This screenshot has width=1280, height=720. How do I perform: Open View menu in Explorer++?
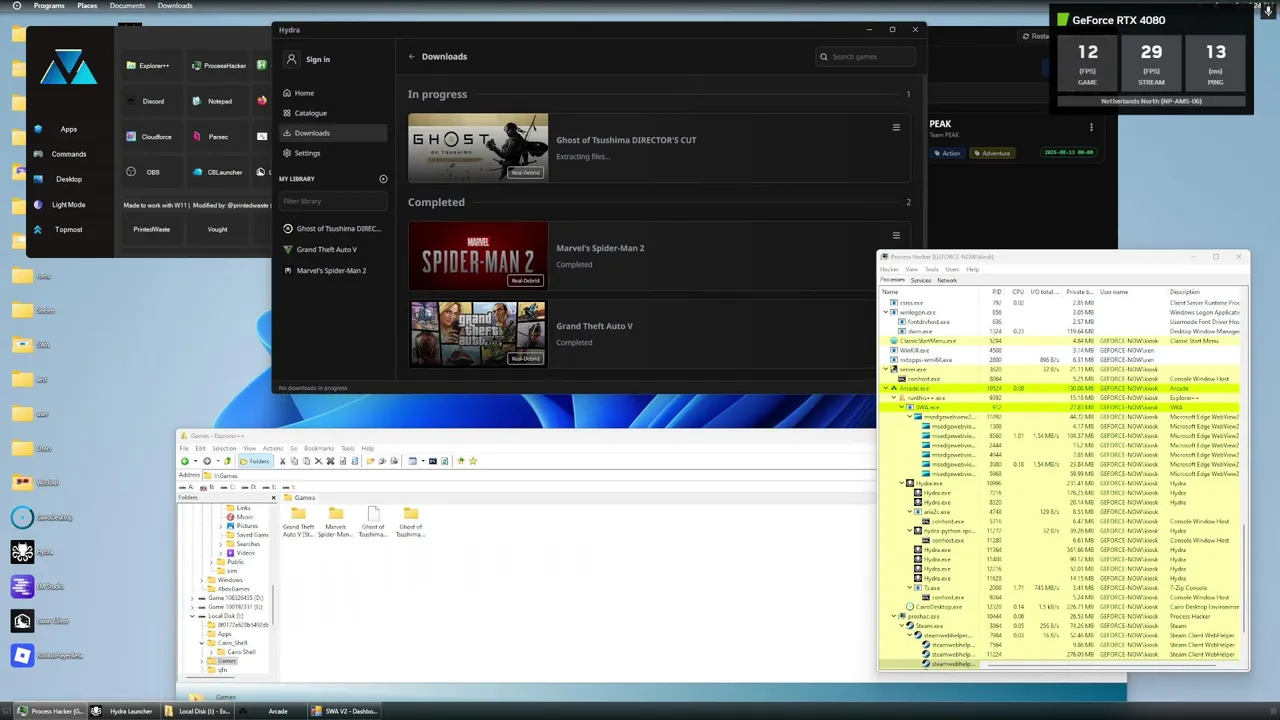coord(250,448)
